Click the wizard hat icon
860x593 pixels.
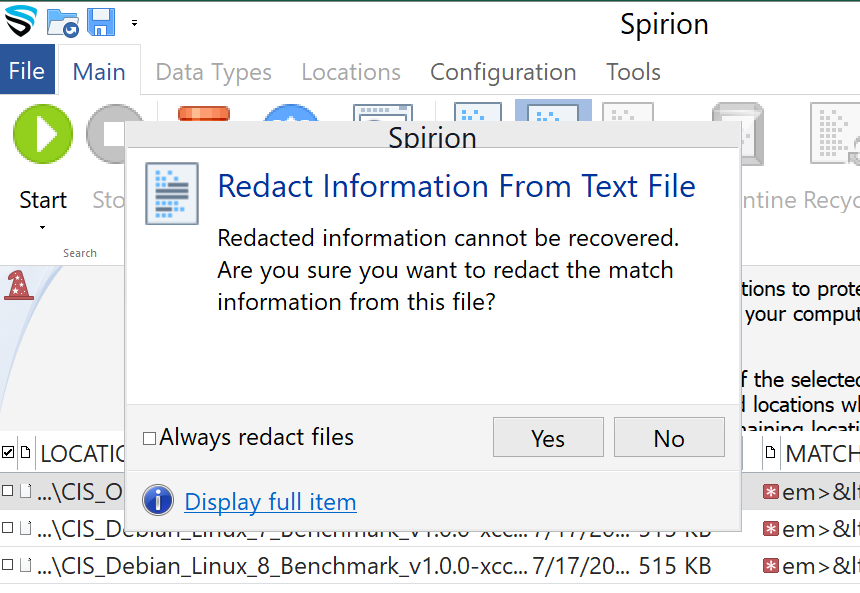pyautogui.click(x=17, y=285)
